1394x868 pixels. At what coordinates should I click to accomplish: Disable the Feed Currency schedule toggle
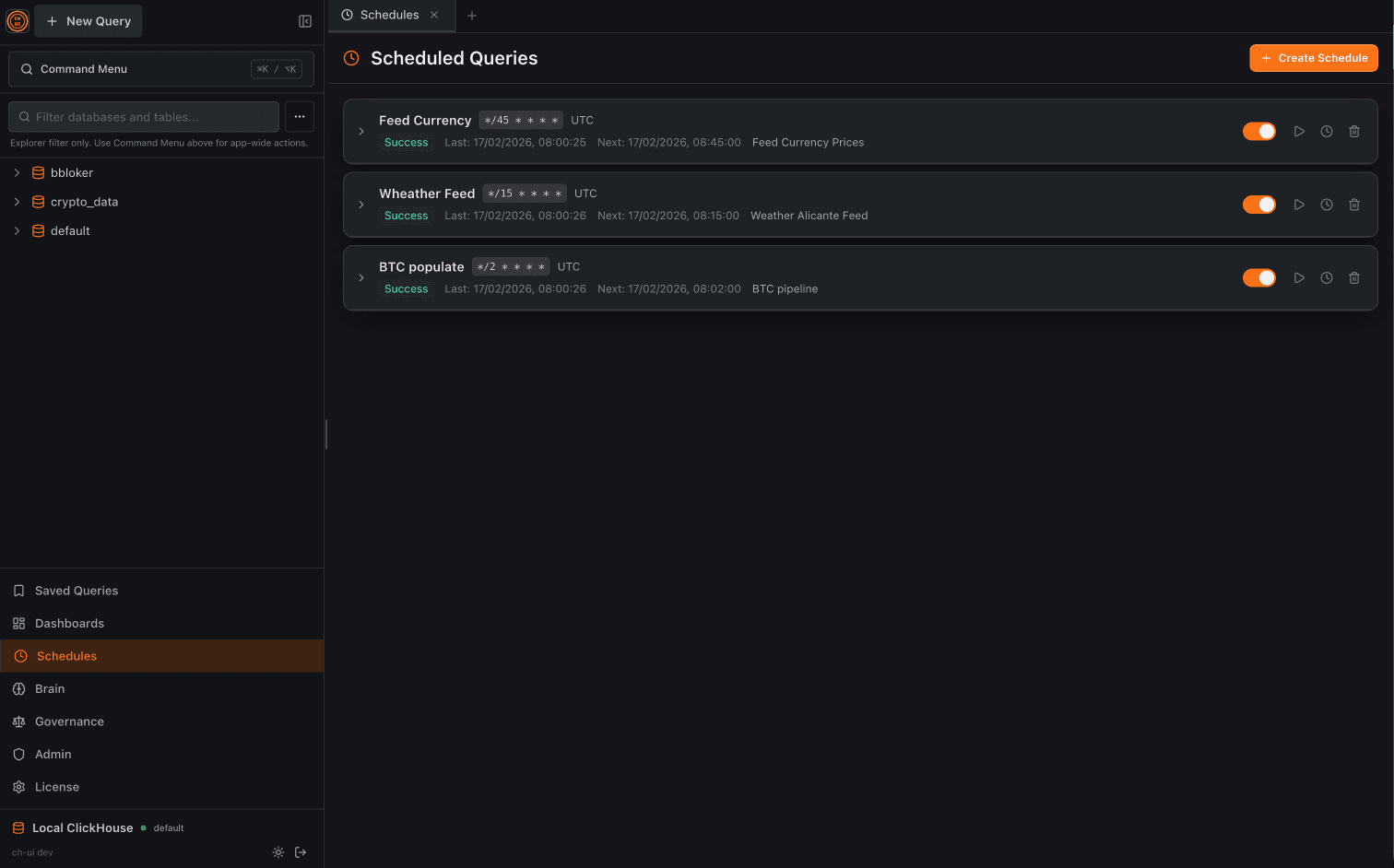point(1259,131)
